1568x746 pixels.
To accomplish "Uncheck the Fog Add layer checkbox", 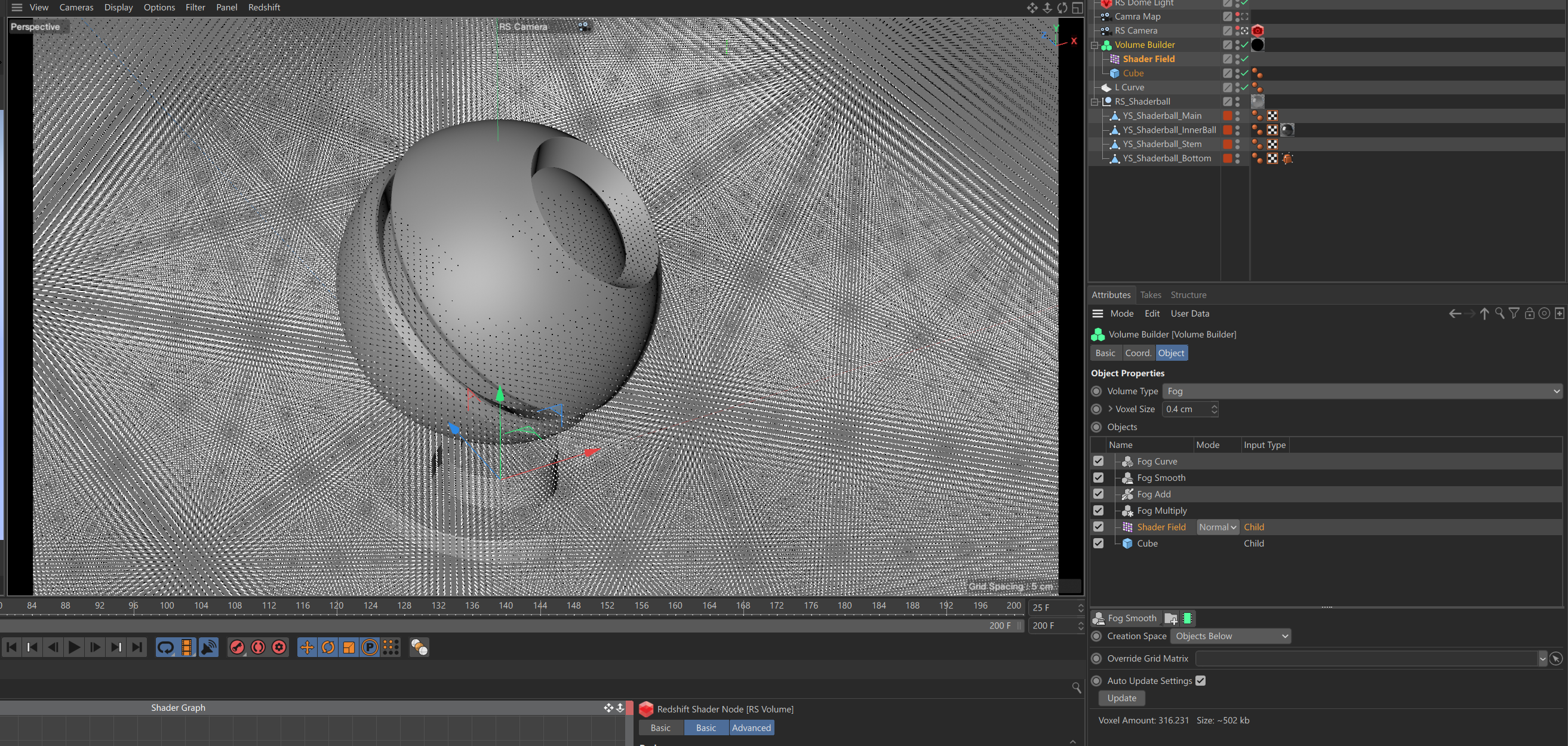I will pyautogui.click(x=1098, y=494).
